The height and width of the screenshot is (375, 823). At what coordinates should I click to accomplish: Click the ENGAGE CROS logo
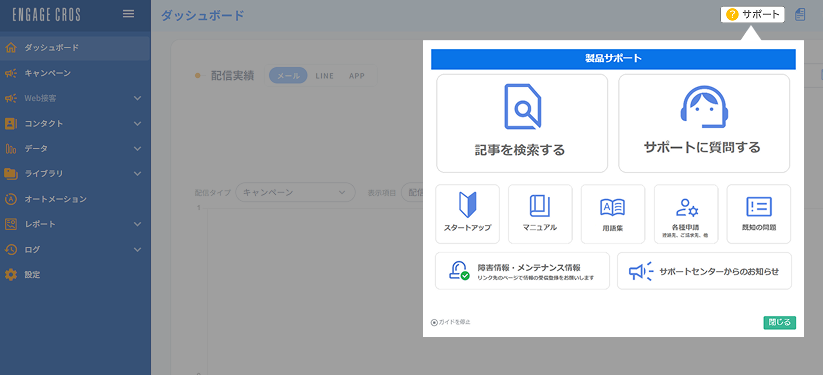(47, 15)
